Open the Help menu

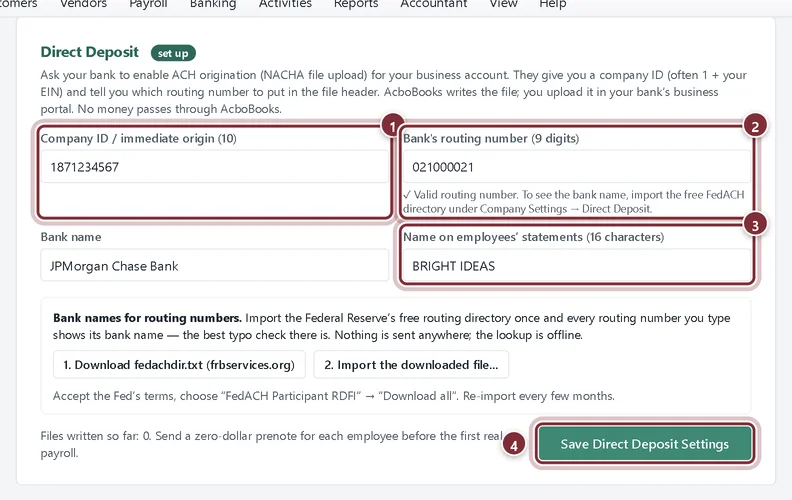pos(553,4)
